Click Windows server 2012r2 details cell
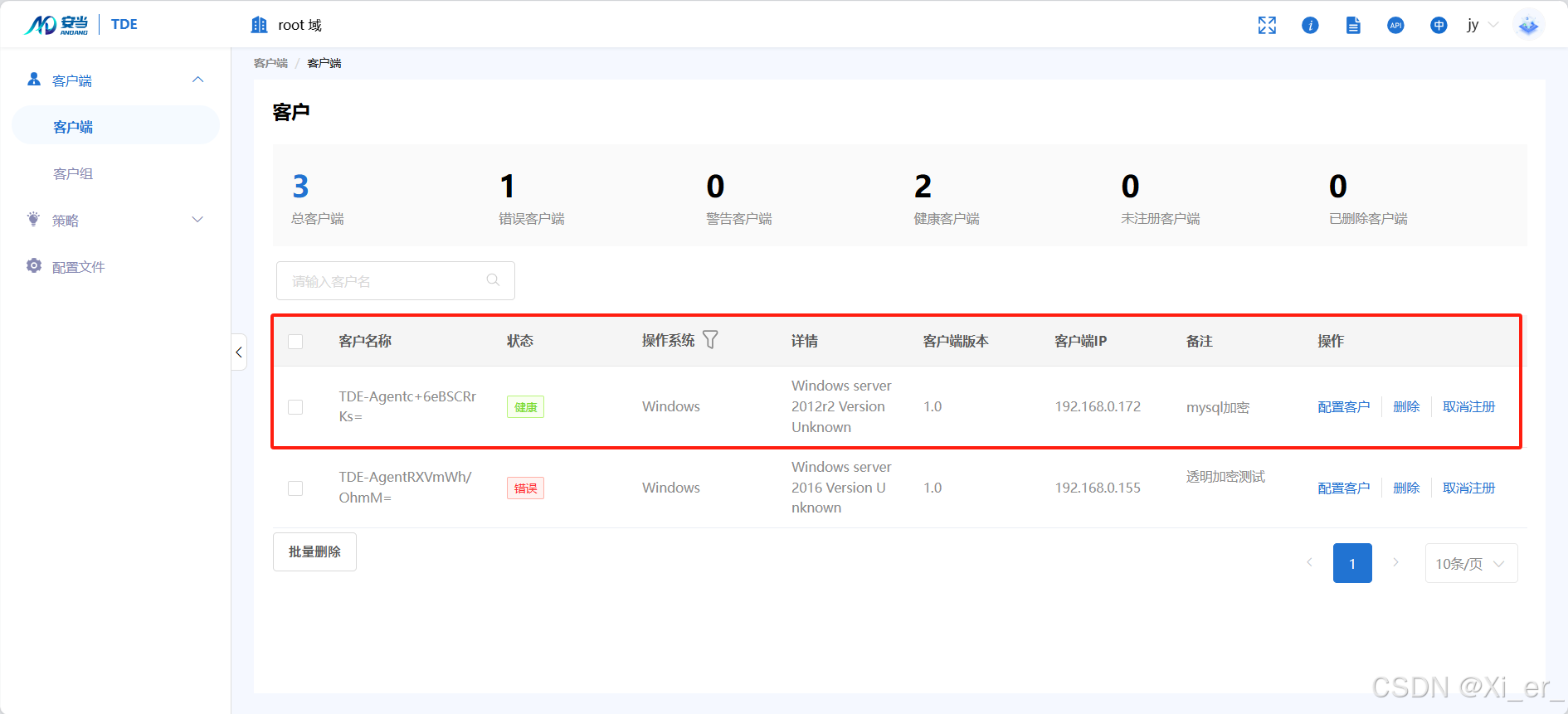The image size is (1568, 714). 841,406
